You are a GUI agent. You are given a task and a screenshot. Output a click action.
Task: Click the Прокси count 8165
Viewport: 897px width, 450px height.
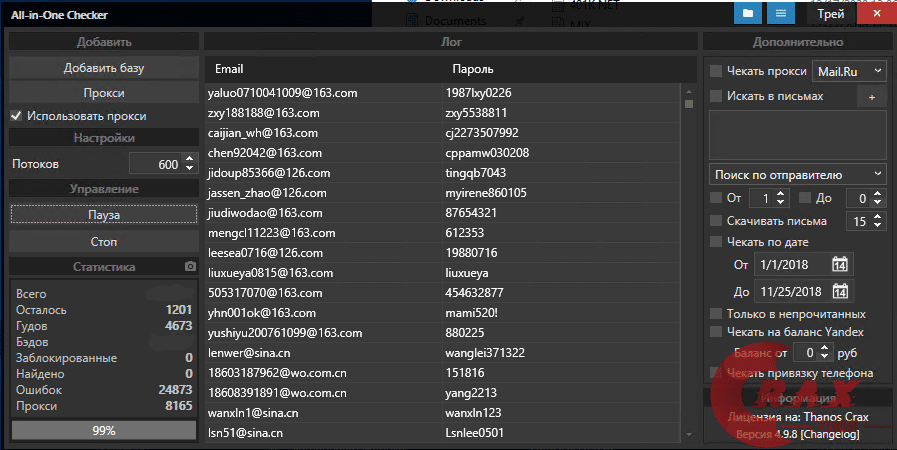178,405
